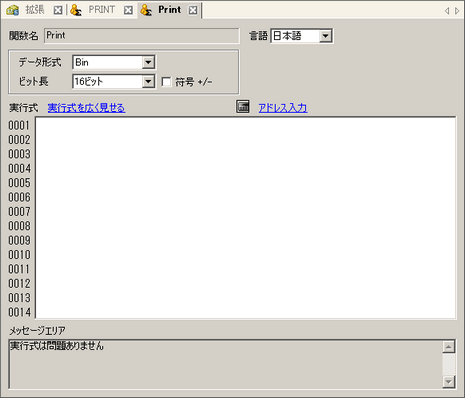Click the icon on the PRINT tab
Viewport: 465px width, 398px height.
[x=76, y=10]
